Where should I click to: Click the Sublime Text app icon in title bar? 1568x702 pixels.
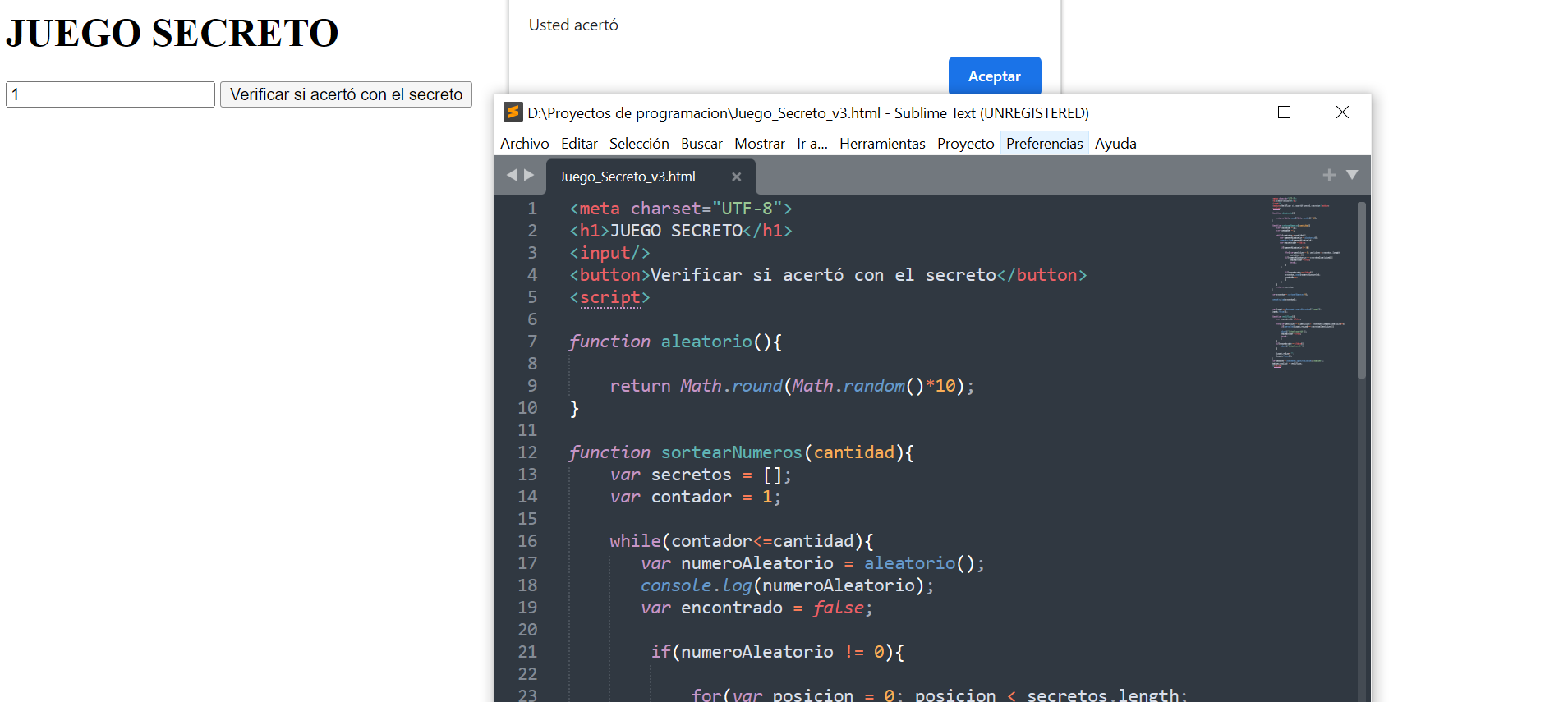click(513, 112)
